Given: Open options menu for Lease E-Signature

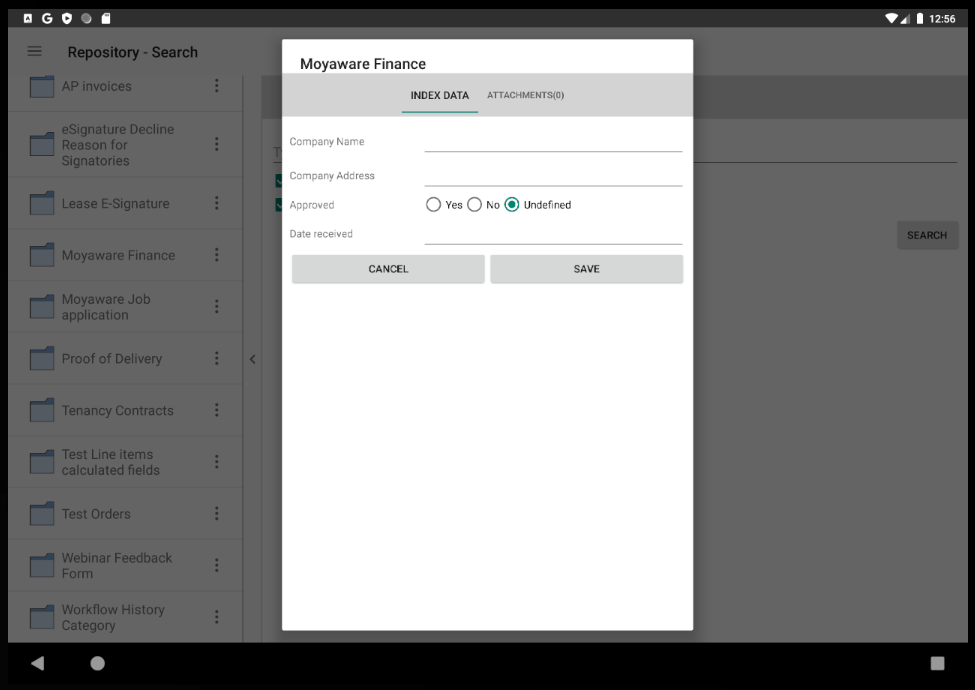Looking at the screenshot, I should 216,203.
